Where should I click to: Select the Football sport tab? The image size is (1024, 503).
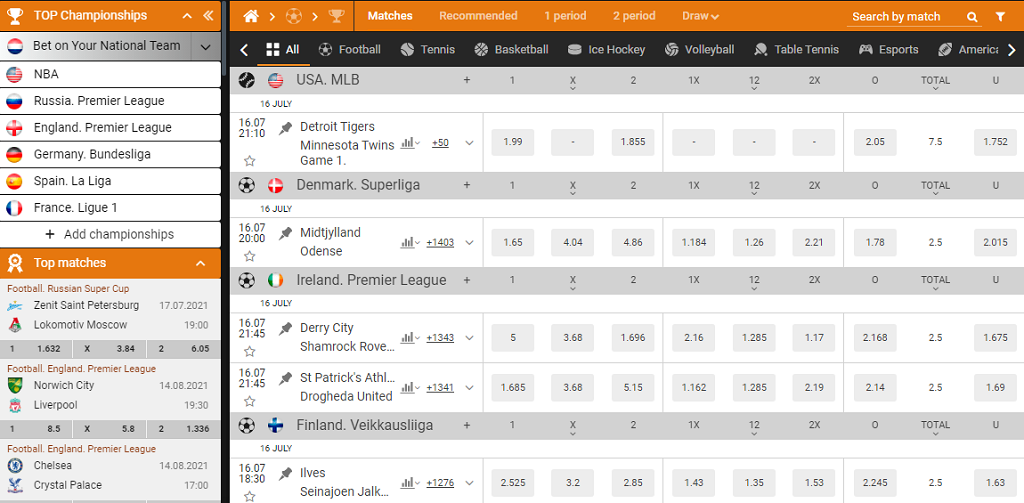[349, 50]
